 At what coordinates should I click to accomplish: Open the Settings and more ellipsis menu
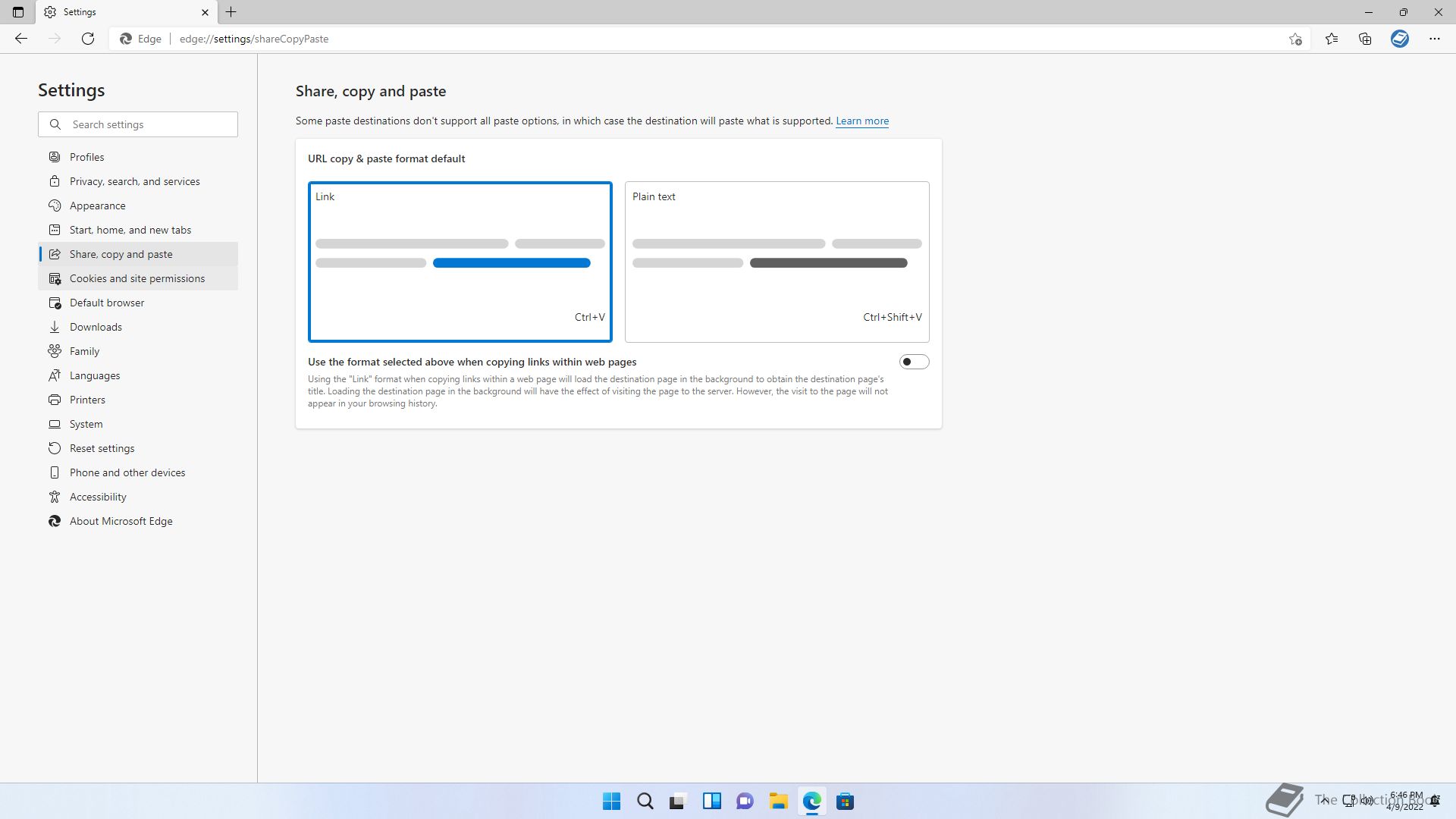1434,39
